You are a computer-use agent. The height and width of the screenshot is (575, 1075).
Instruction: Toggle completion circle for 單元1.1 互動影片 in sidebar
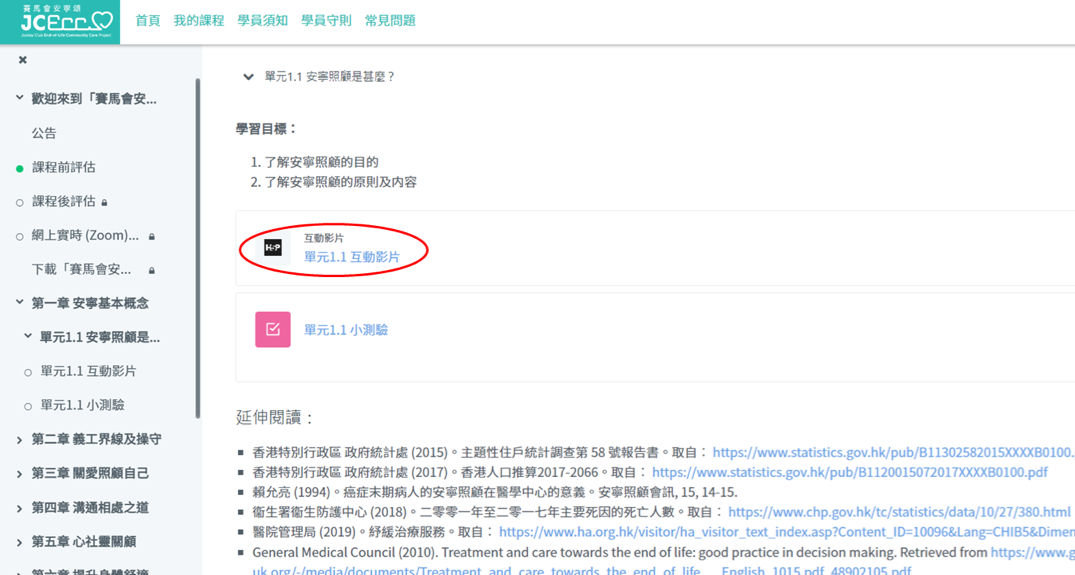click(28, 372)
